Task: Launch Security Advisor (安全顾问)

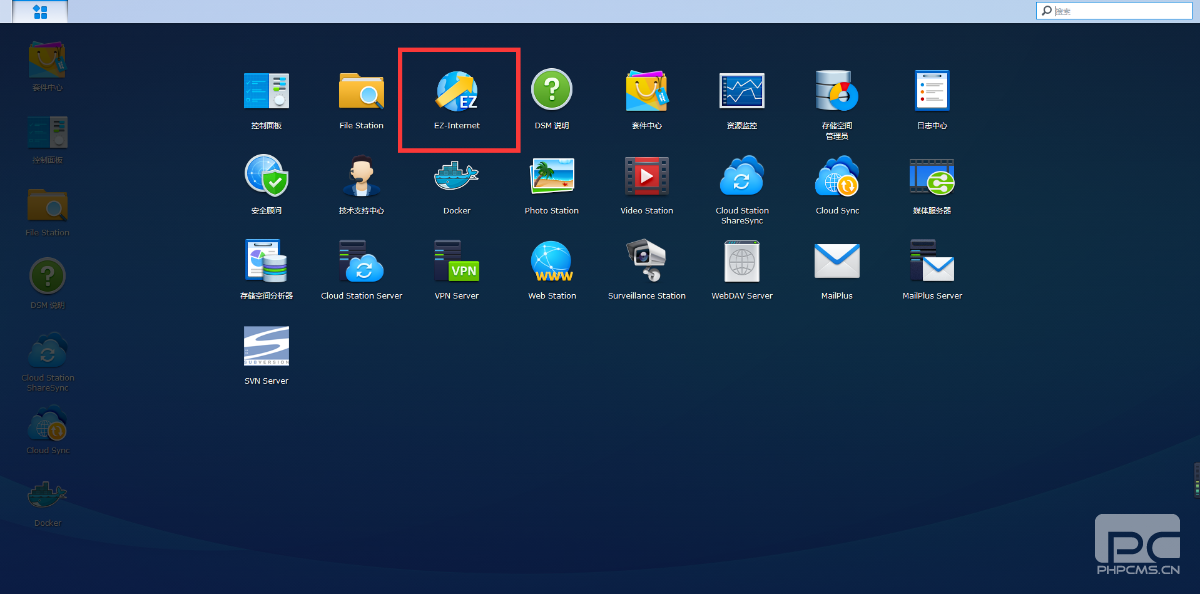Action: click(266, 176)
